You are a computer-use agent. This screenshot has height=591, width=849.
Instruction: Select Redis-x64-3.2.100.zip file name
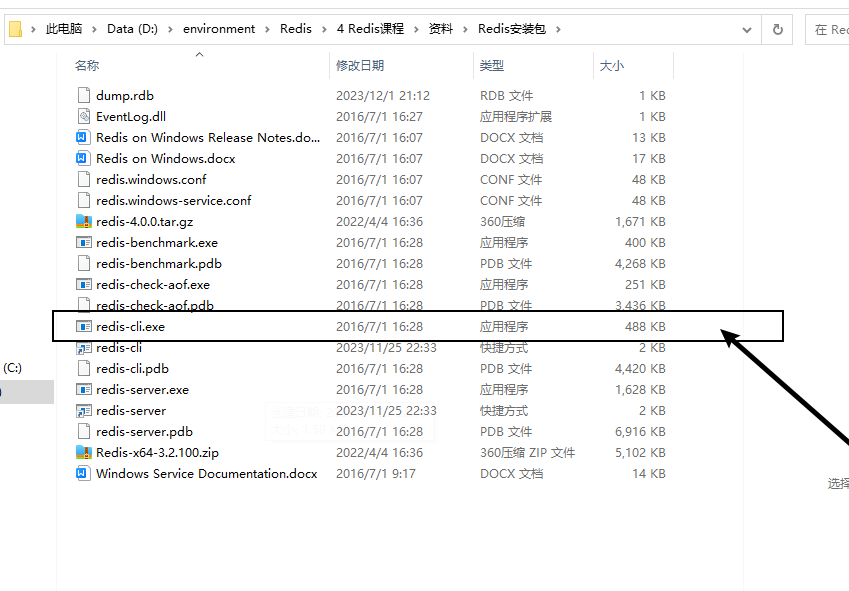pyautogui.click(x=158, y=452)
